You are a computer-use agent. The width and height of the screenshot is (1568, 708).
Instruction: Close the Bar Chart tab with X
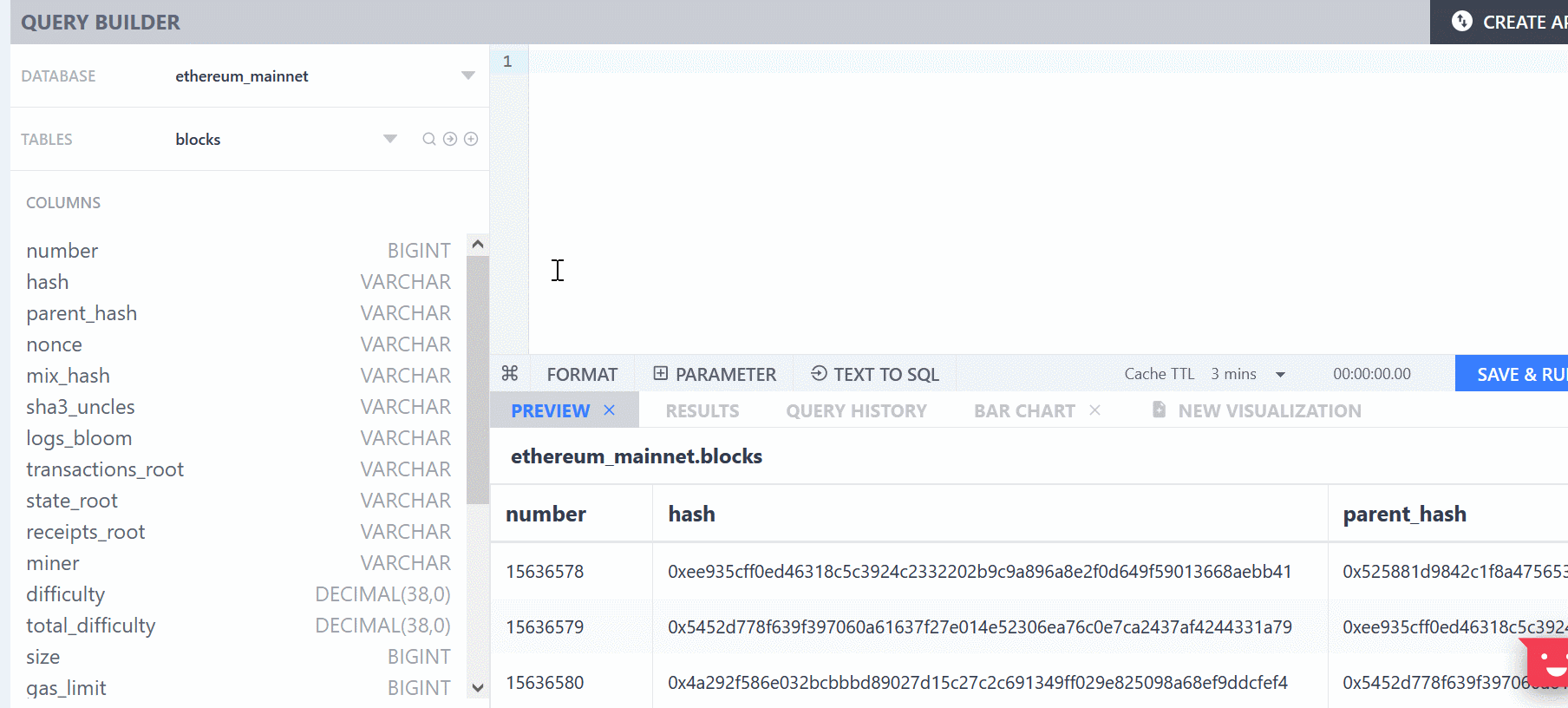click(x=1095, y=410)
